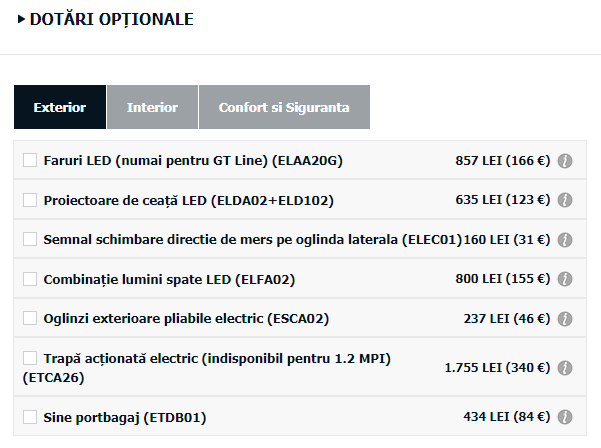
Task: Check Semnal schimbare directie option
Action: pyautogui.click(x=30, y=239)
